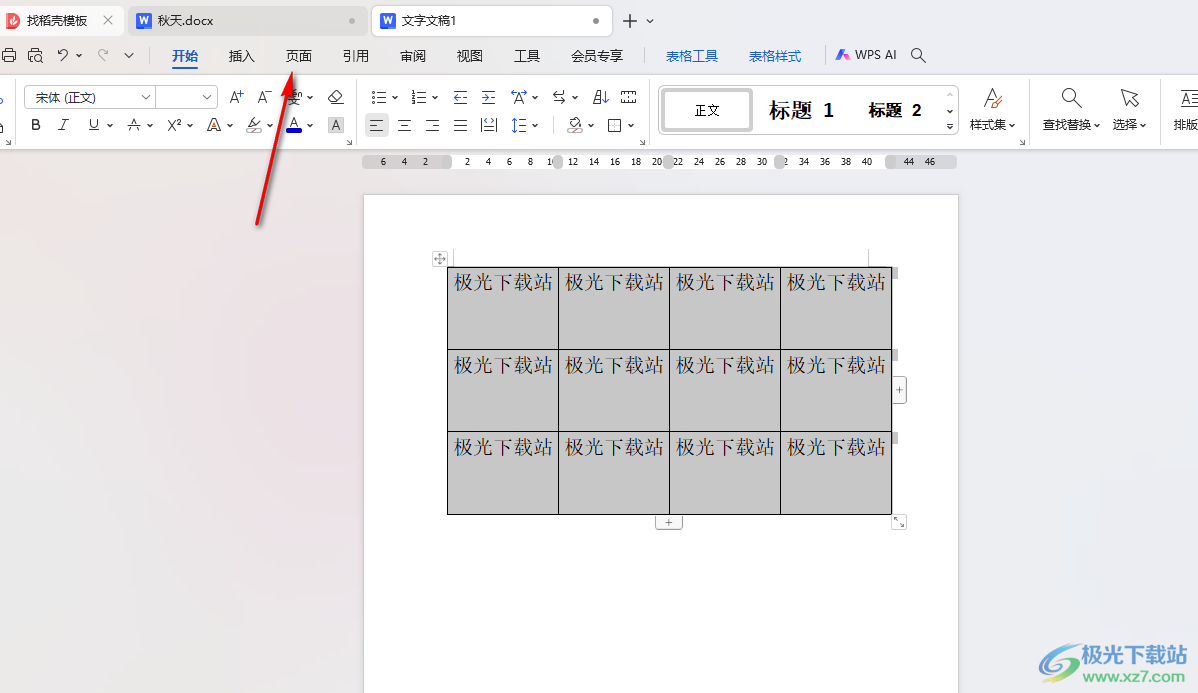Apply the 标题 2 heading style
The height and width of the screenshot is (693, 1198).
895,110
